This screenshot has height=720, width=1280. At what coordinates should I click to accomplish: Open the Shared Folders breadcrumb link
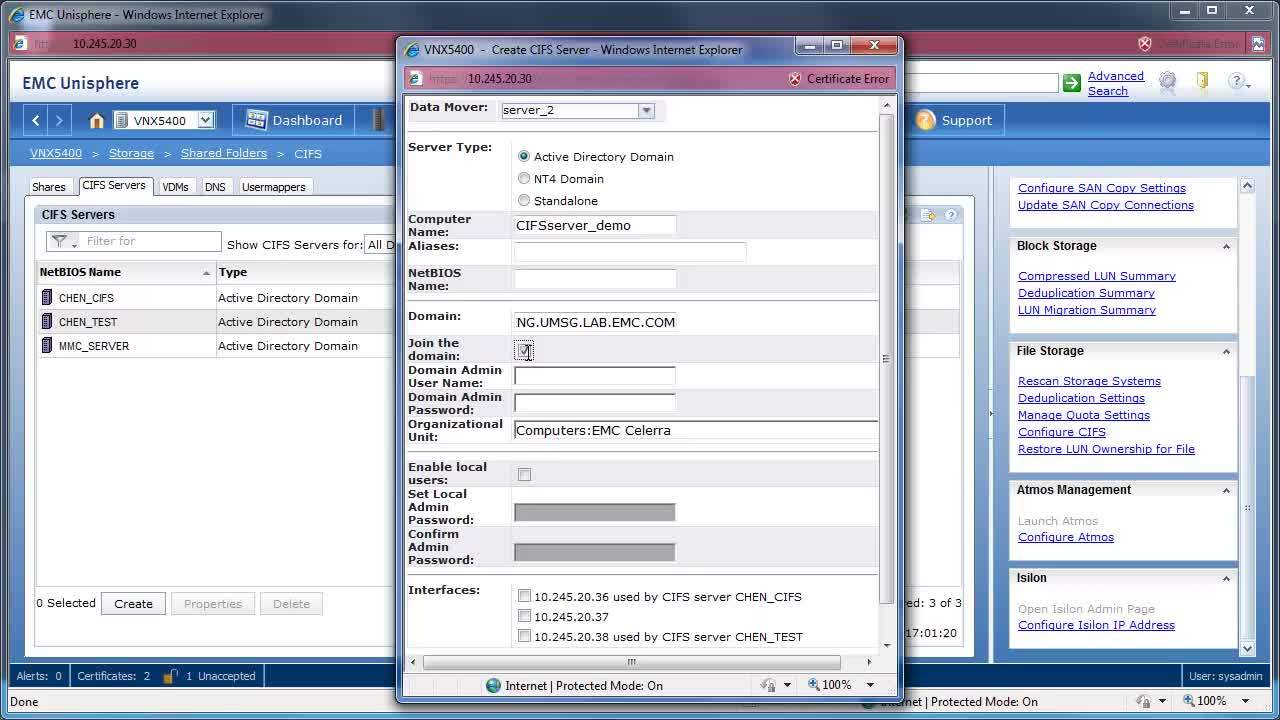[x=224, y=153]
